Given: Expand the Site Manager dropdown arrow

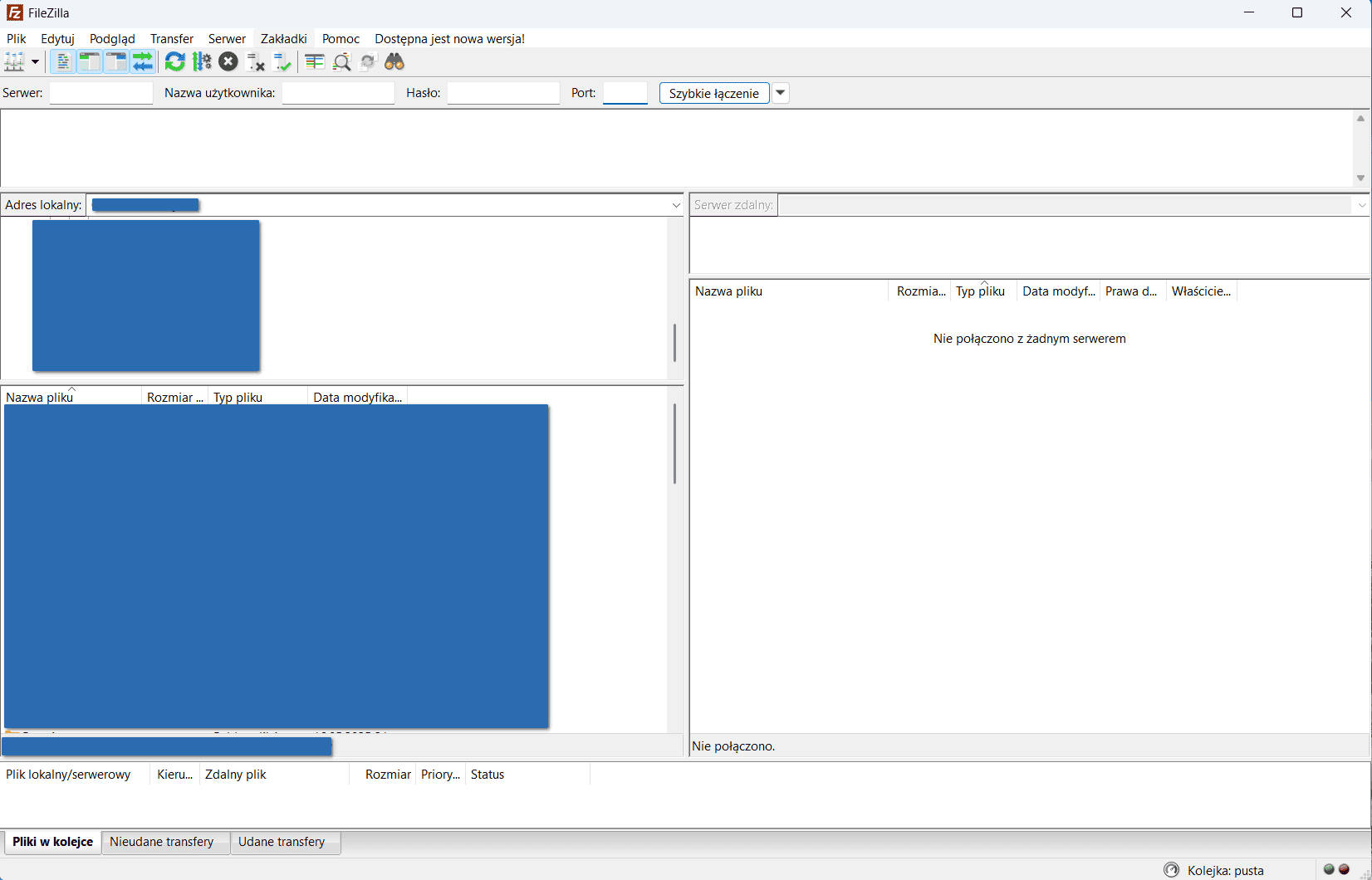Looking at the screenshot, I should [35, 61].
